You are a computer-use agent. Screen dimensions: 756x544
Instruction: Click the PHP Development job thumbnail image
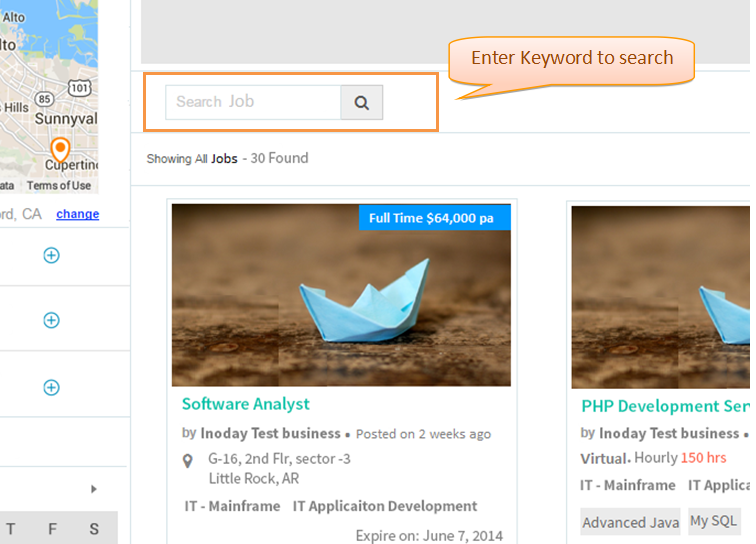[661, 297]
